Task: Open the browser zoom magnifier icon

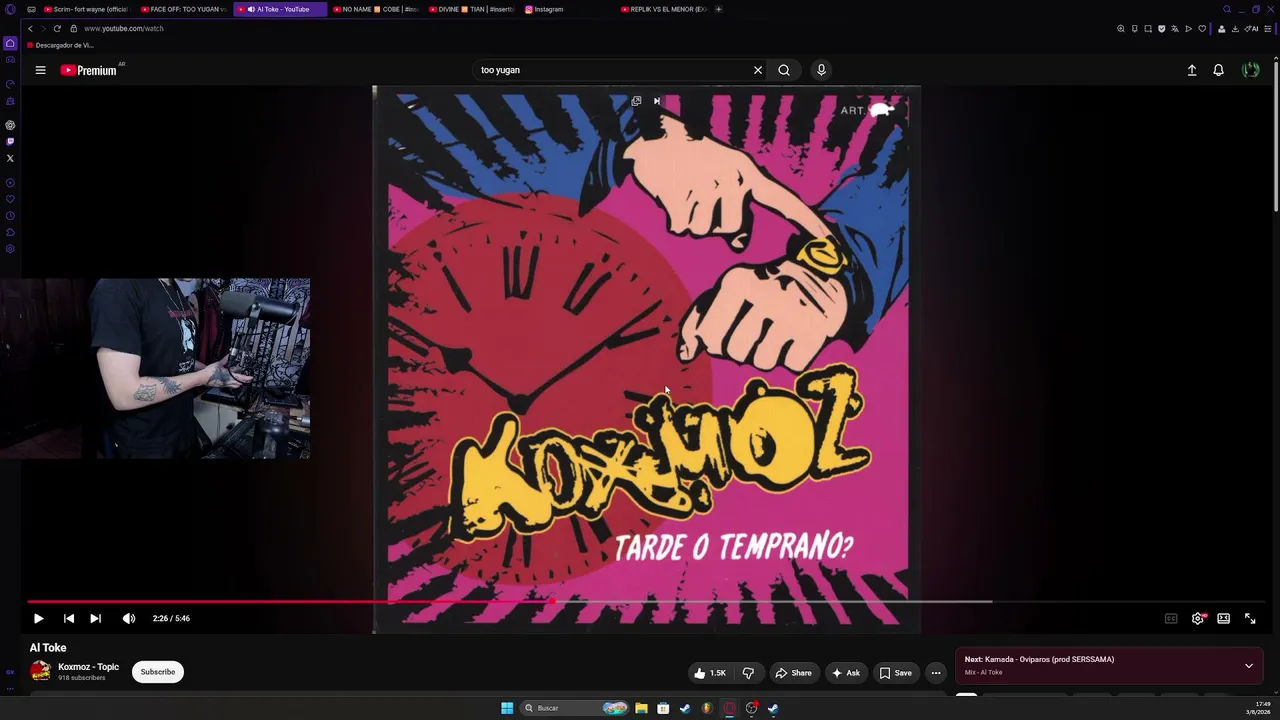Action: (x=1121, y=28)
